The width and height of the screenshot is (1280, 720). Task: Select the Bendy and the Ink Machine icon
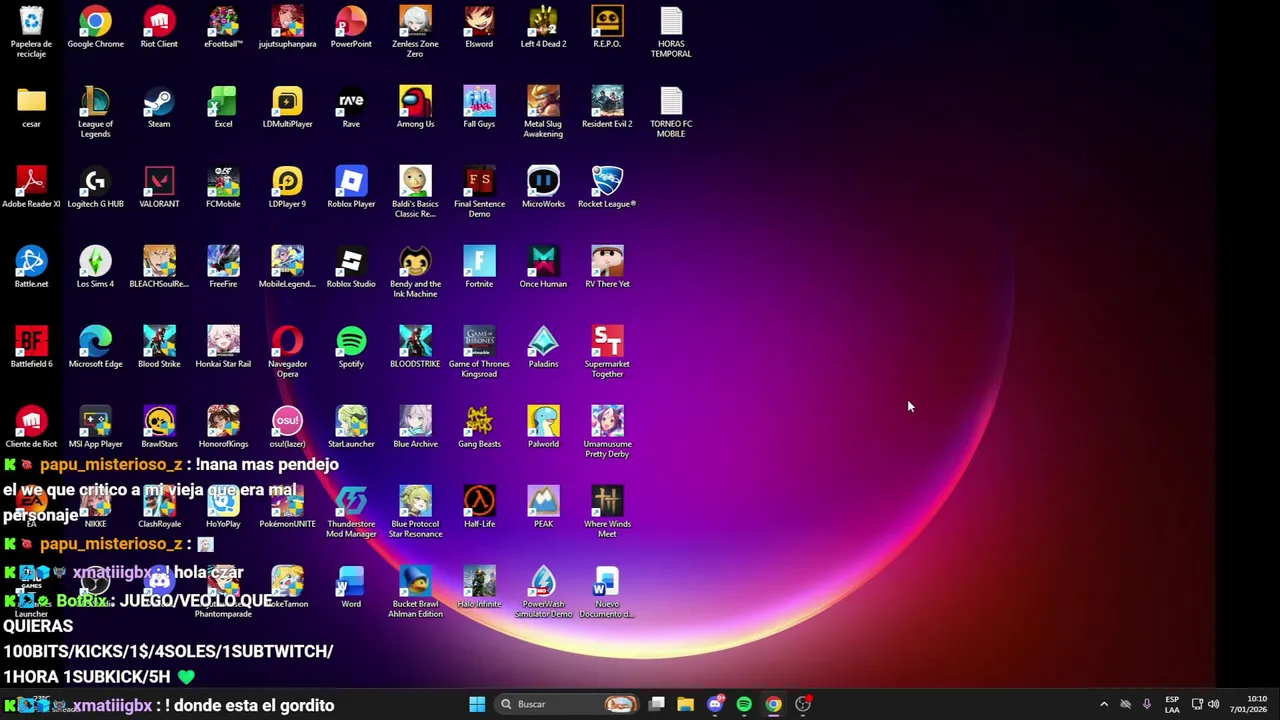tap(415, 271)
